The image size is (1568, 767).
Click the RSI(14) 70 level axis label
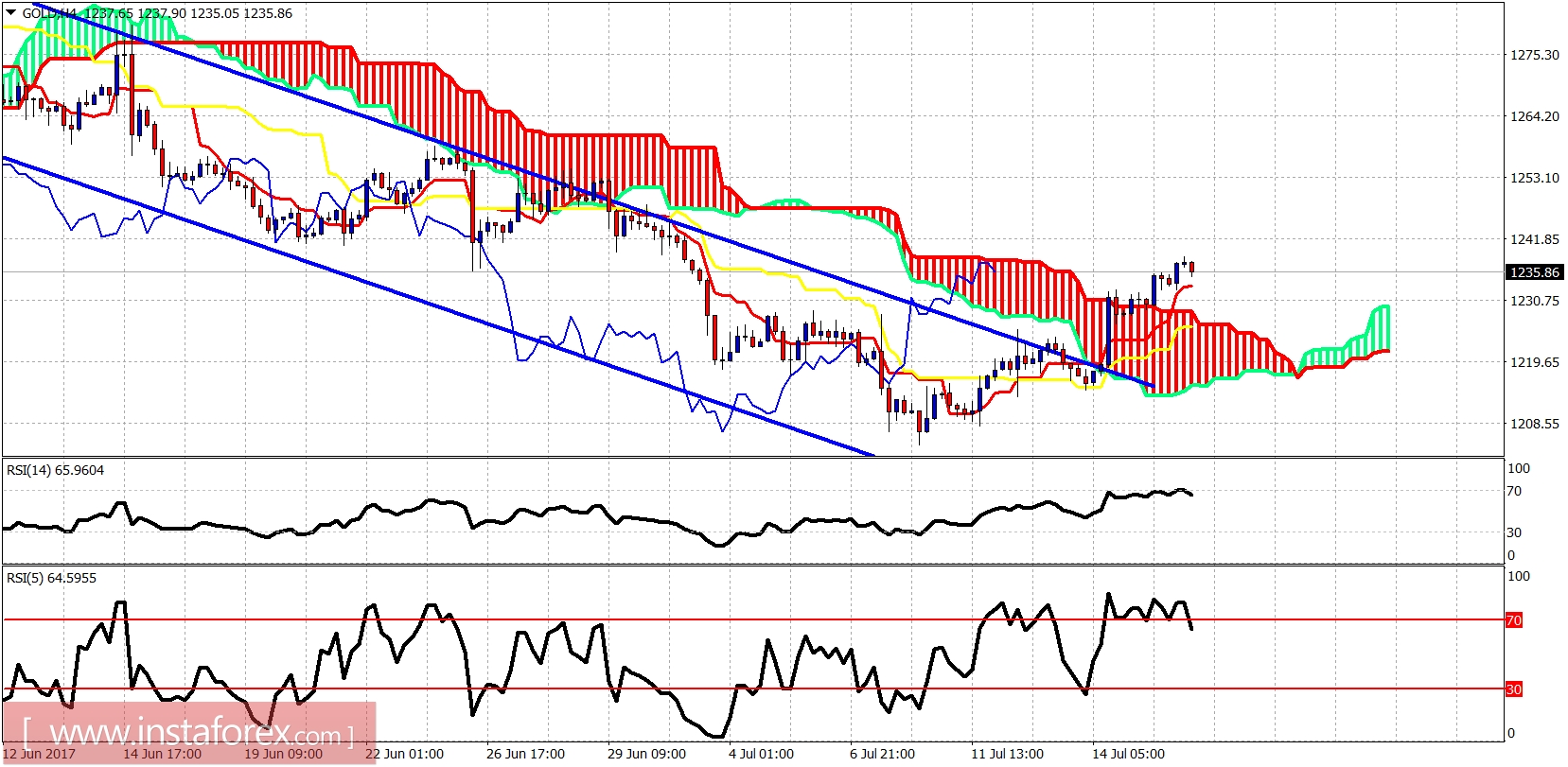click(1514, 491)
